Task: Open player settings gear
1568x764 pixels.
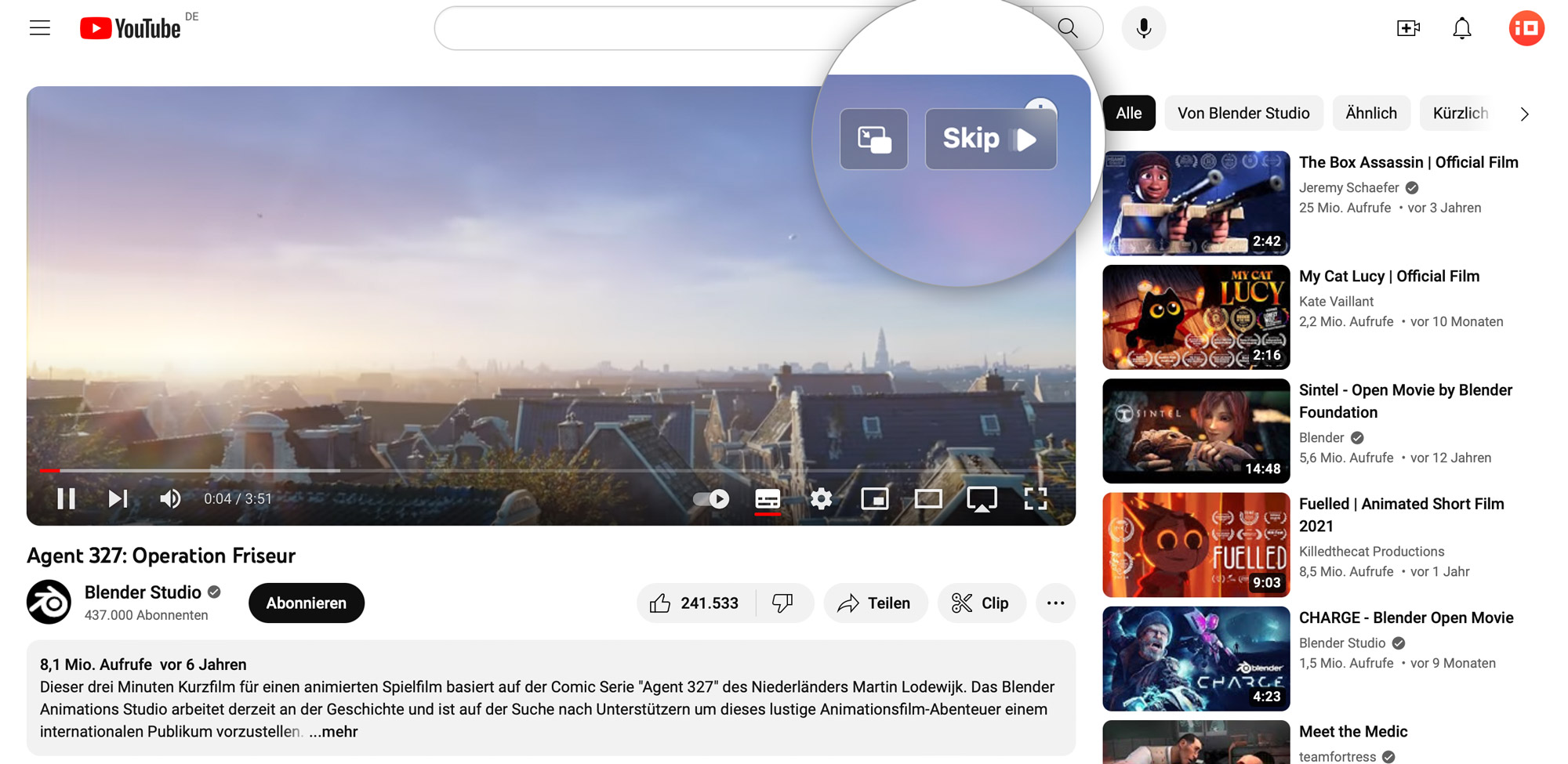Action: click(x=821, y=499)
